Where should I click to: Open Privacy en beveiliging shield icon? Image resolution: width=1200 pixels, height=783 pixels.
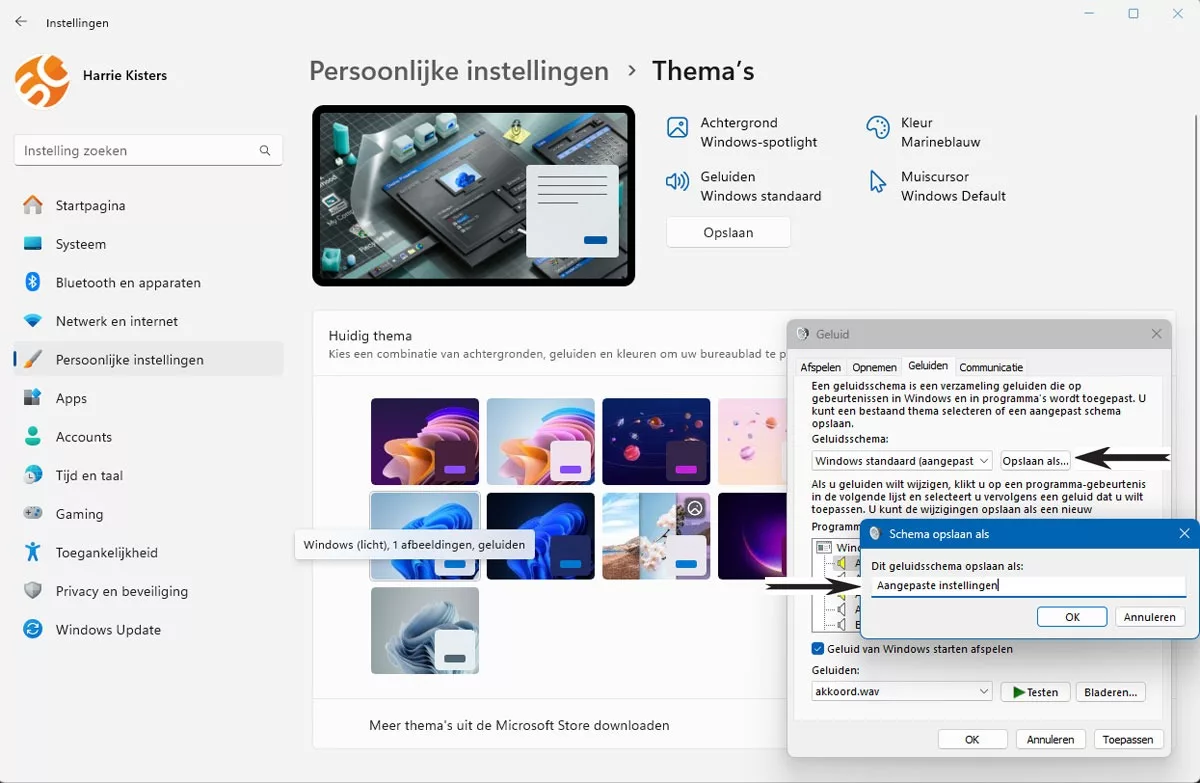point(33,590)
